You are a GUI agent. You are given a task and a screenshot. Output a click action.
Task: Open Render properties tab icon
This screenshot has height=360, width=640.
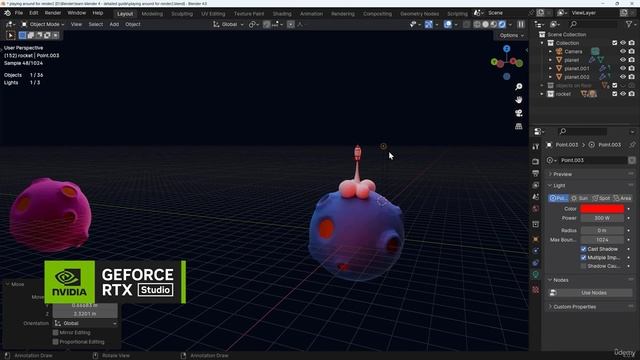536,162
